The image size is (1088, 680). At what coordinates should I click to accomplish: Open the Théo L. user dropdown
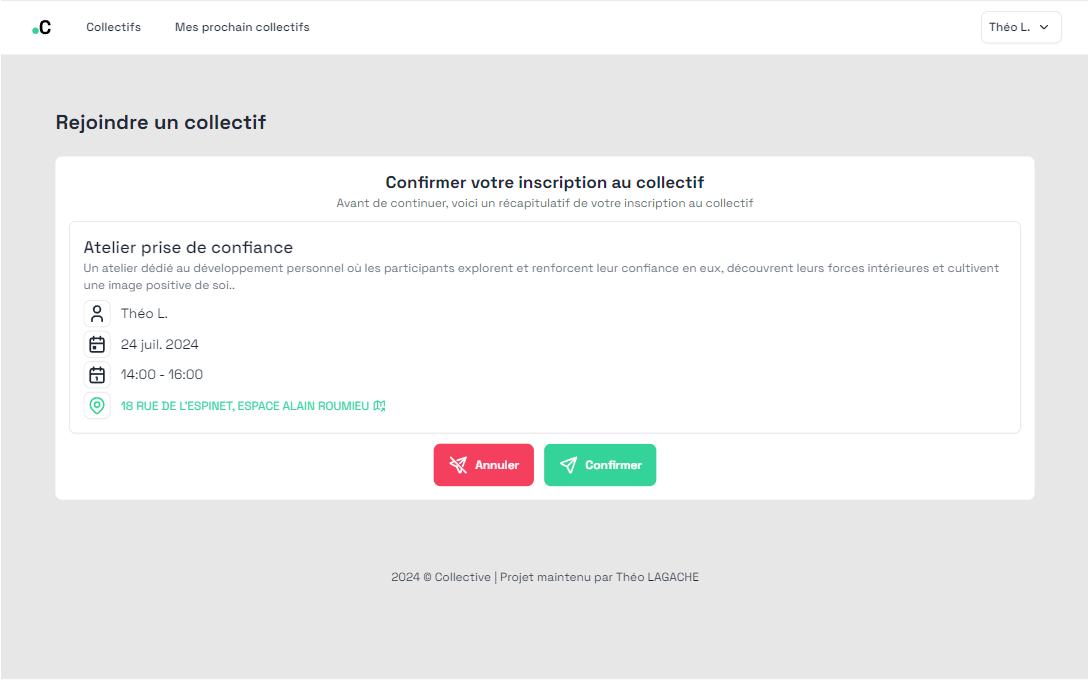(x=1021, y=27)
